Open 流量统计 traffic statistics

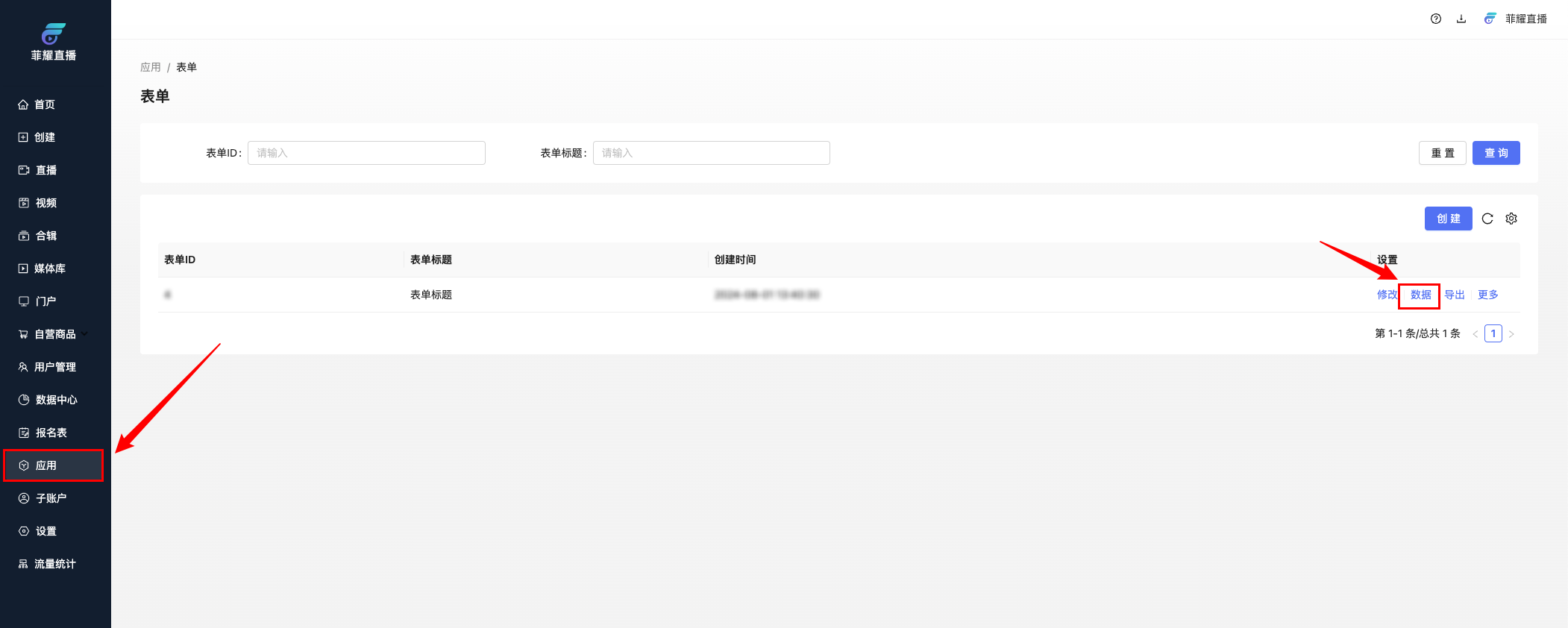click(54, 564)
